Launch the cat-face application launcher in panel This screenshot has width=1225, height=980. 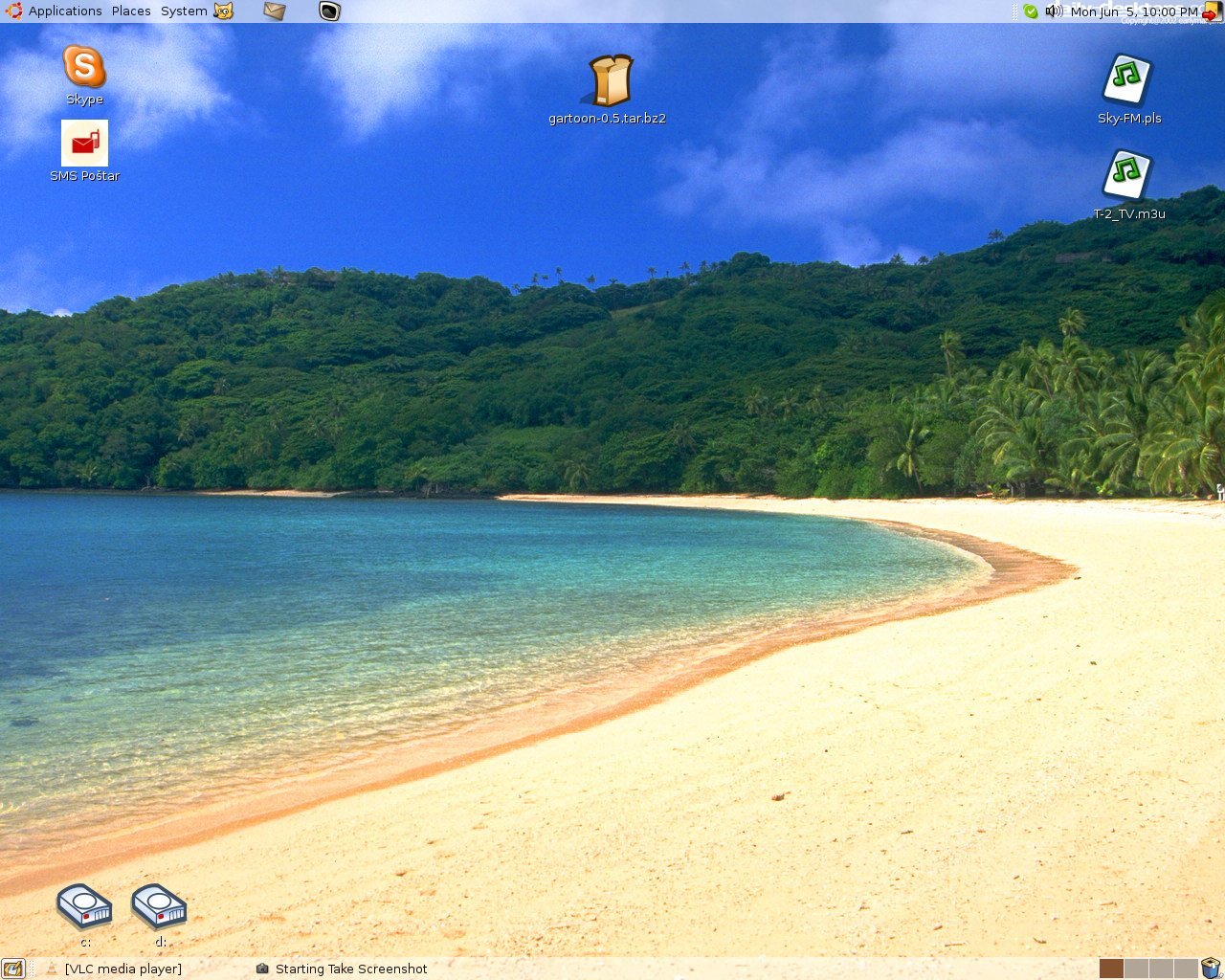click(223, 11)
